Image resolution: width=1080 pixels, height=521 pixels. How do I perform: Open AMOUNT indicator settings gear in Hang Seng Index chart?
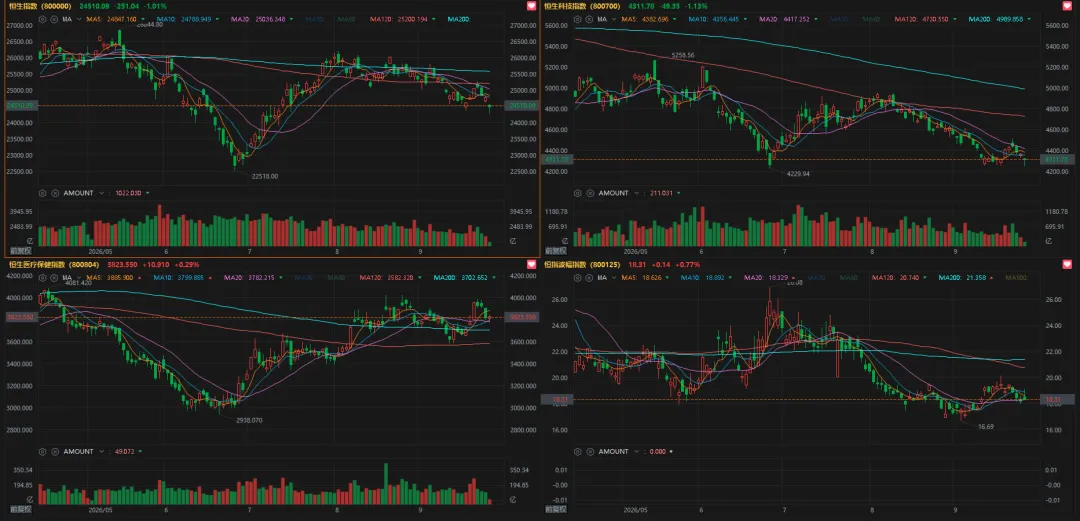point(43,193)
